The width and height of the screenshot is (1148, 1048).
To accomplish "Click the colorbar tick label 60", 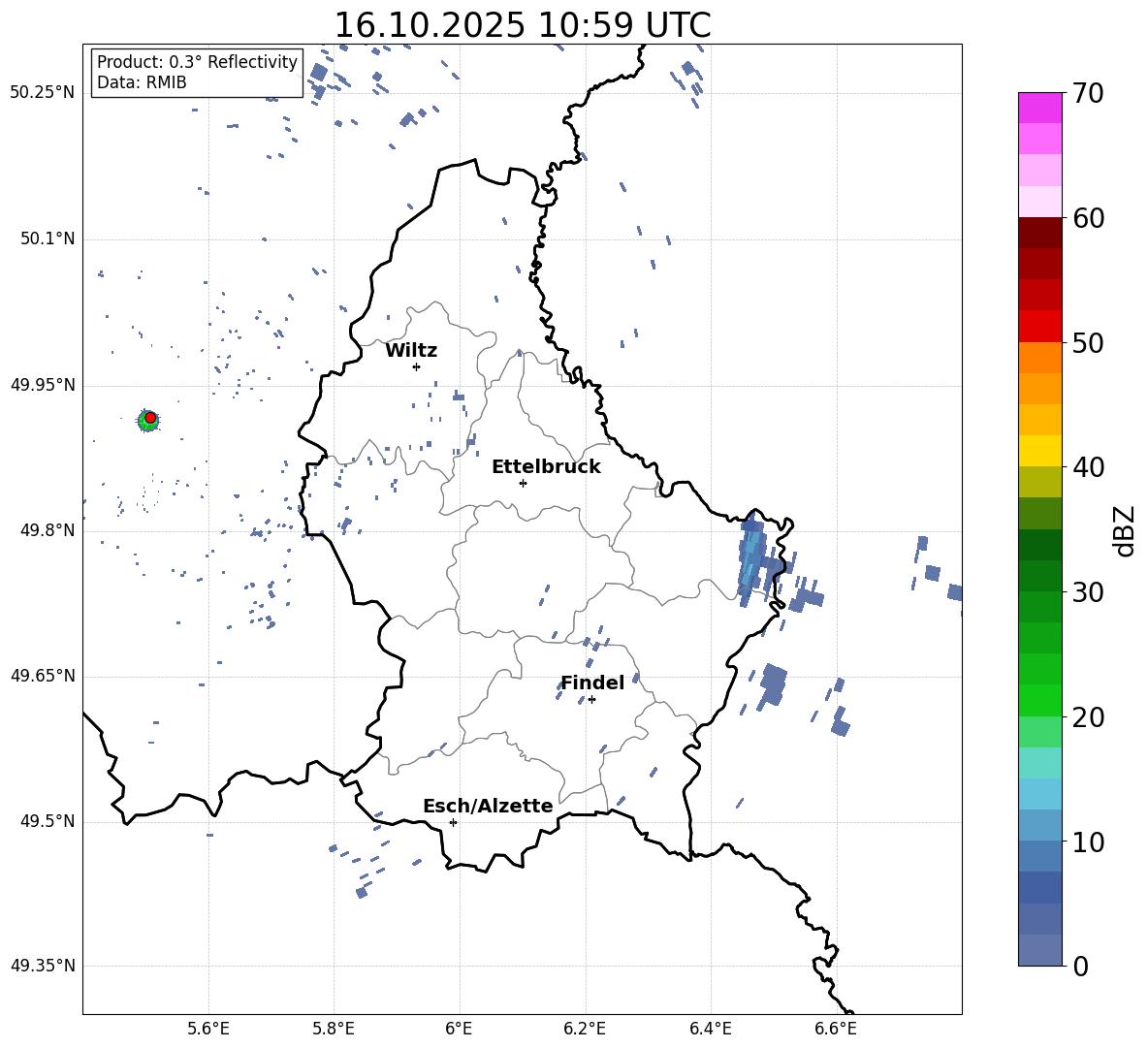I will [1087, 218].
